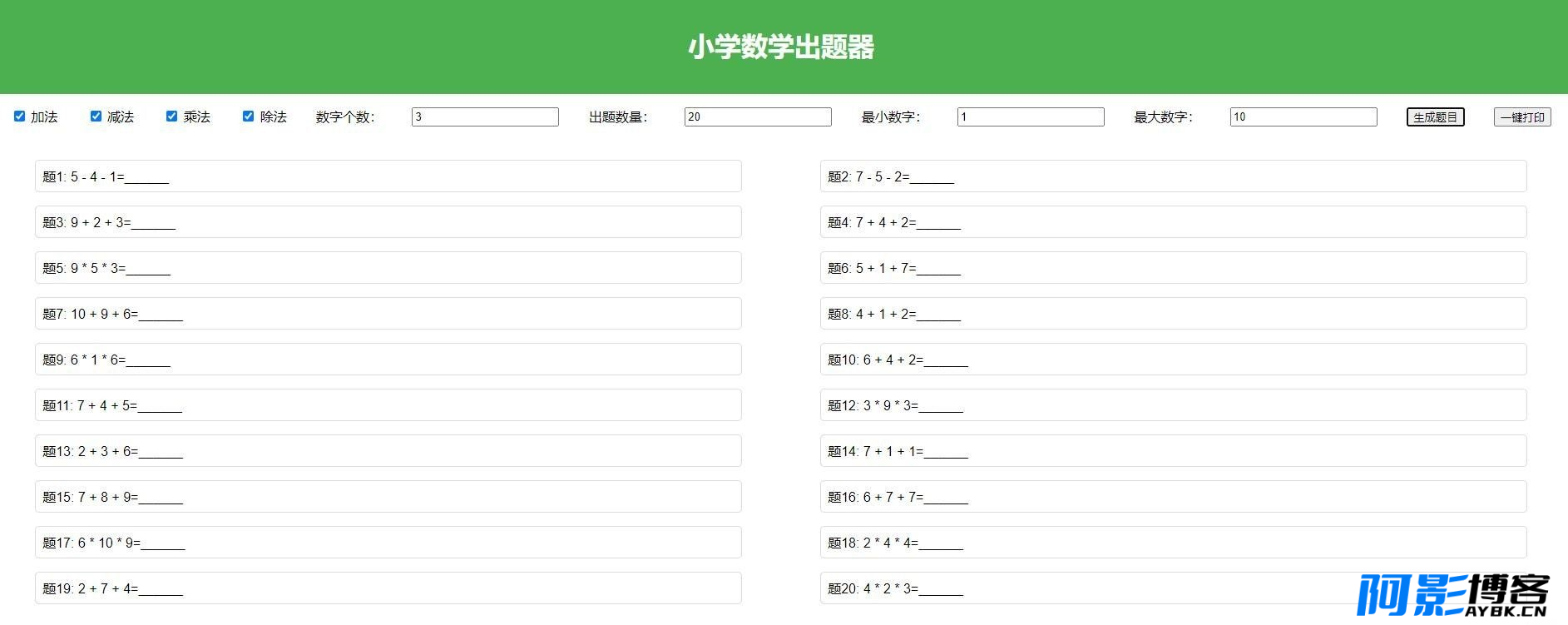
Task: Click question 题8: 4 + 1 + 2
Action: (x=1174, y=314)
